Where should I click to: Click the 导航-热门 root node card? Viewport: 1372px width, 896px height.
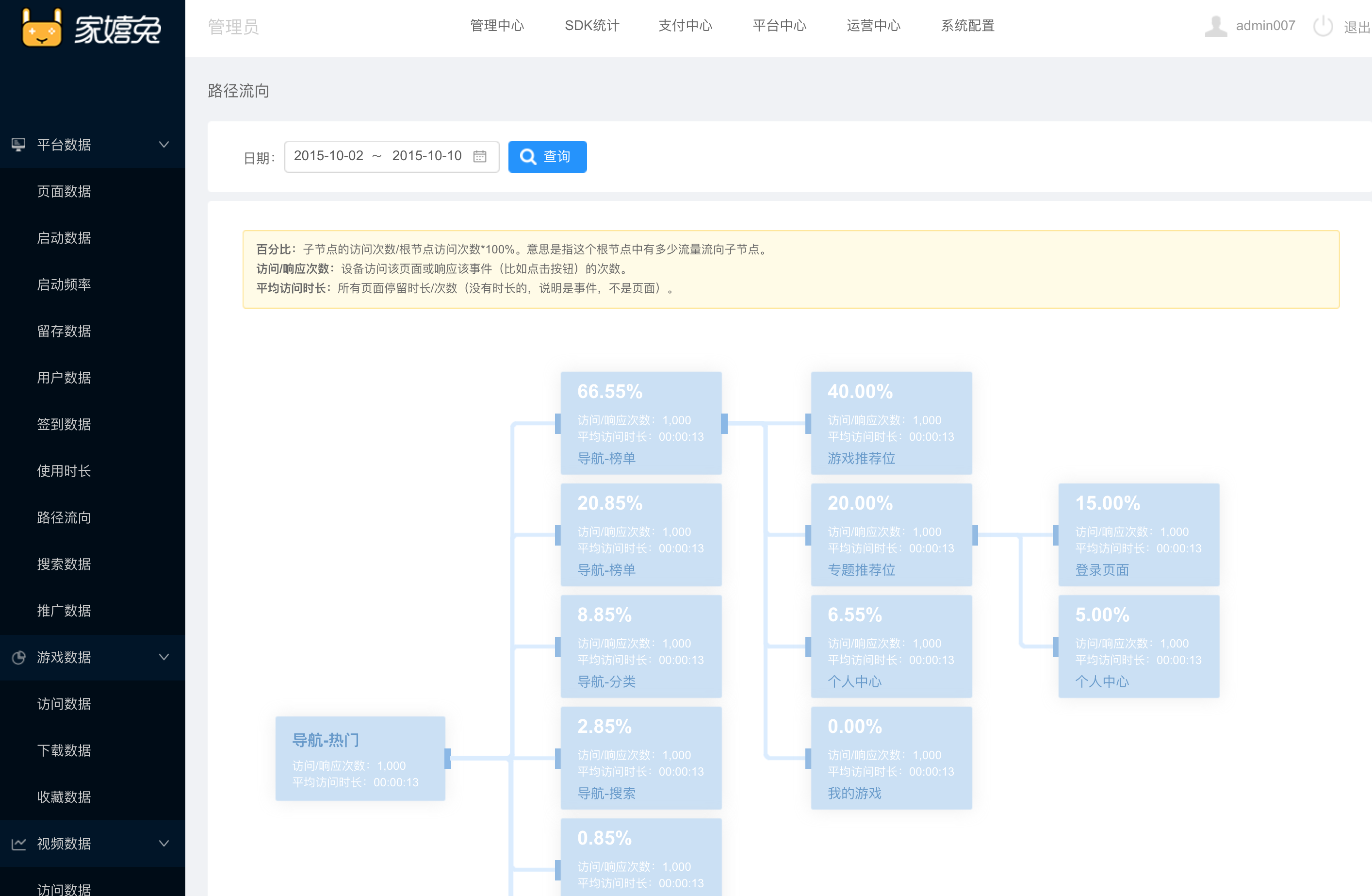pos(359,758)
